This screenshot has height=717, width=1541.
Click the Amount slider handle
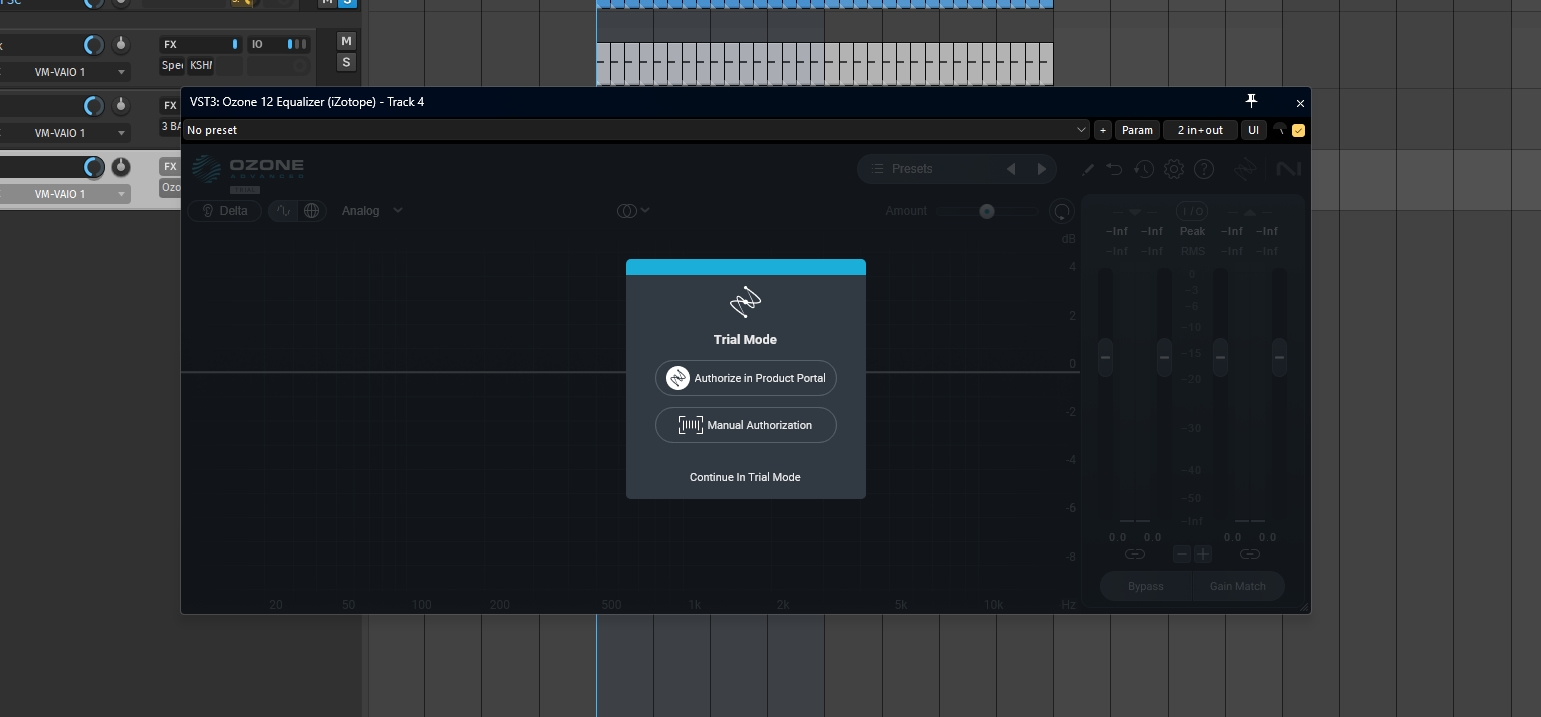[x=987, y=211]
